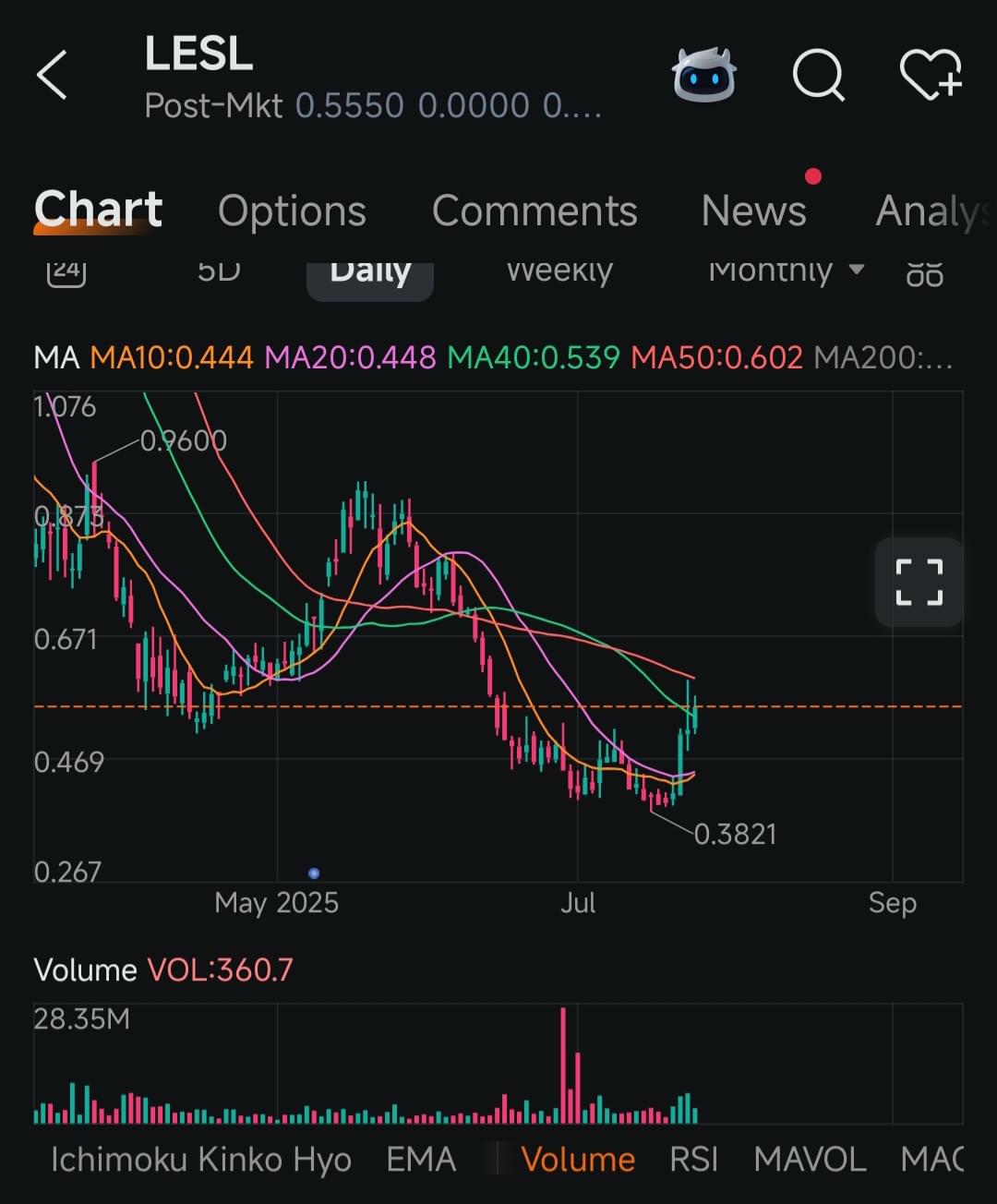Add LESL to watchlist via heart icon
The height and width of the screenshot is (1204, 997).
931,75
